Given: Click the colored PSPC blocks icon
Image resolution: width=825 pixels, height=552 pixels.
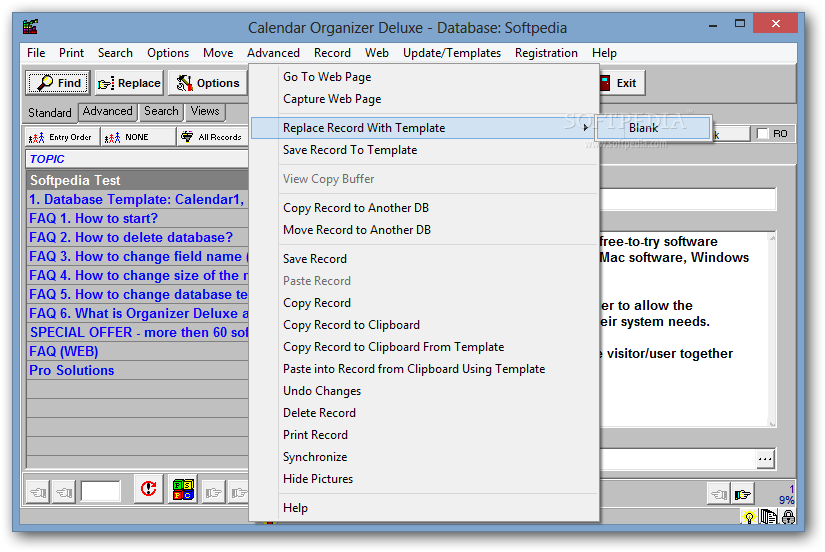Looking at the screenshot, I should [183, 489].
